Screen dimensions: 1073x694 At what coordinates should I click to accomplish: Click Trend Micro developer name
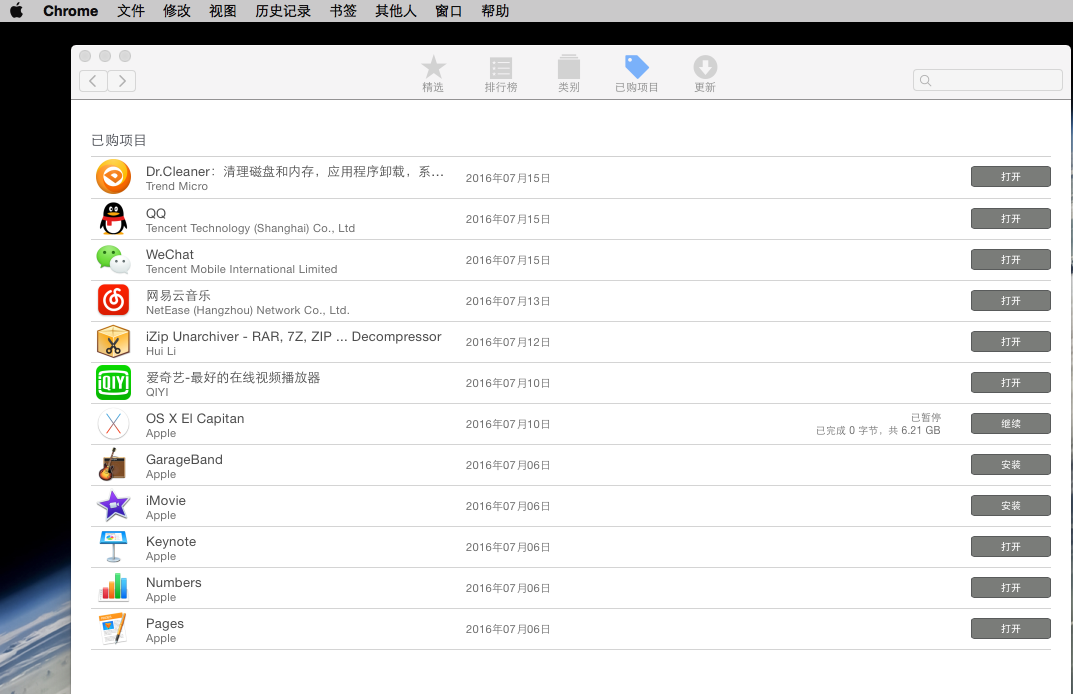coord(177,186)
